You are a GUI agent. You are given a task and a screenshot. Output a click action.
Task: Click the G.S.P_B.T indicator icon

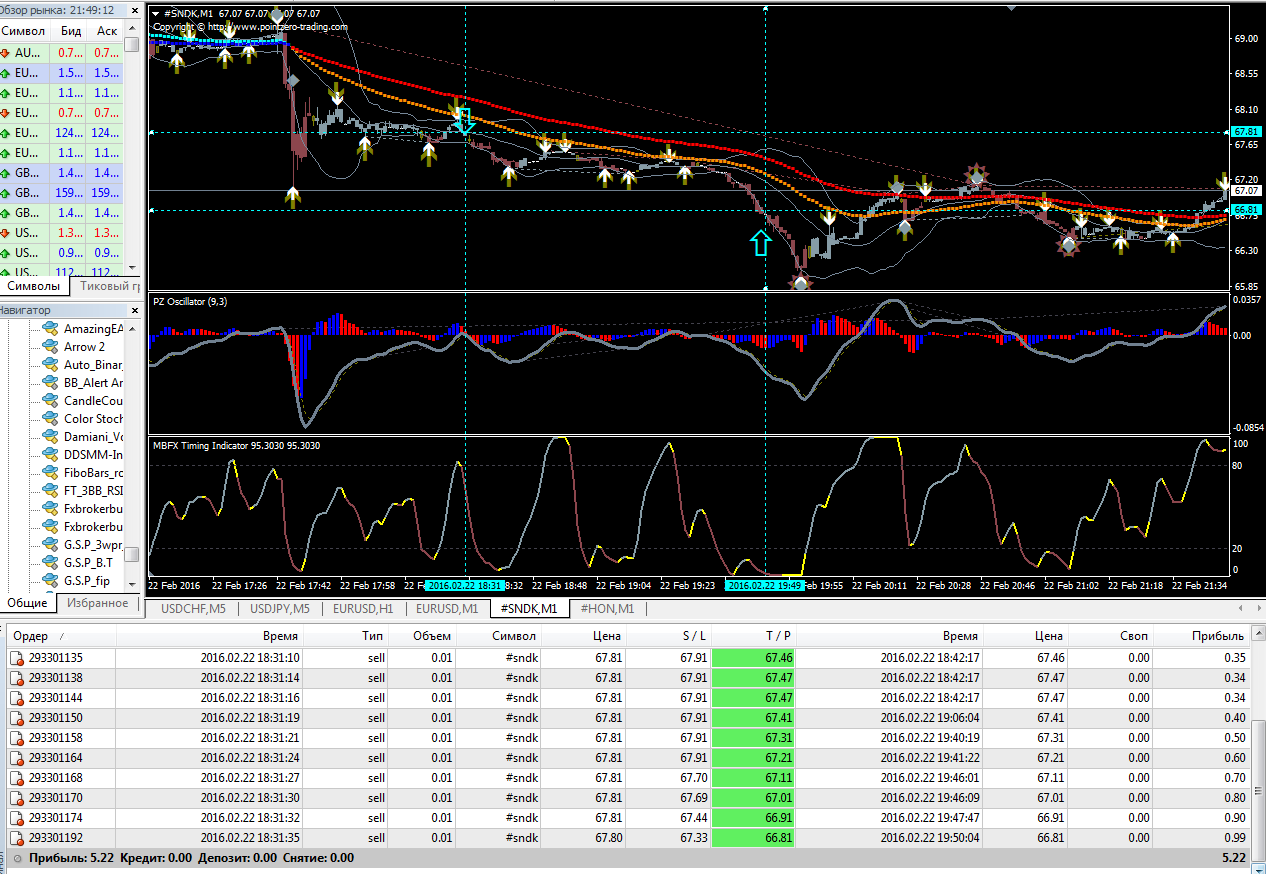(x=49, y=562)
